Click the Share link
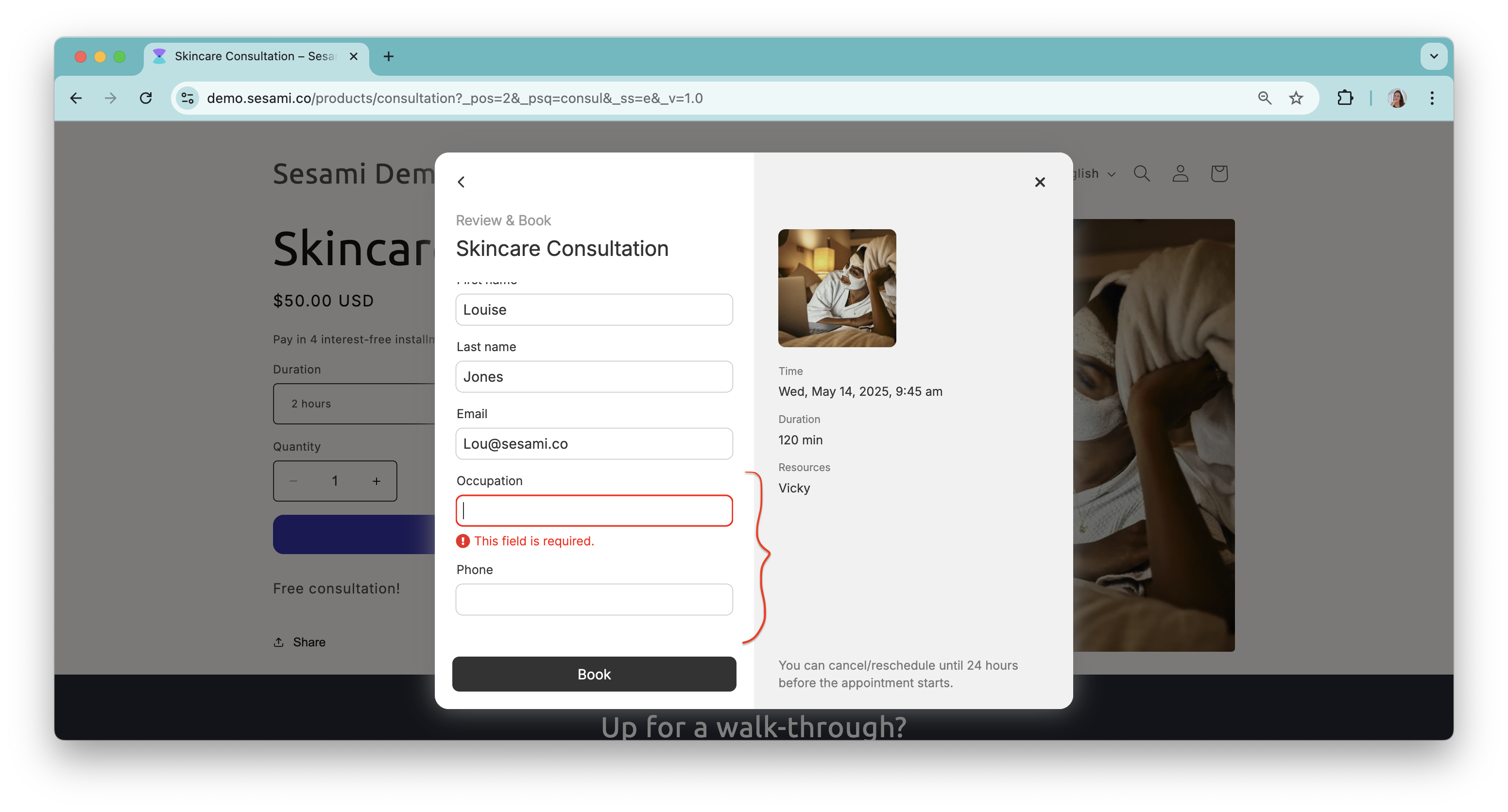The image size is (1508, 812). tap(299, 642)
